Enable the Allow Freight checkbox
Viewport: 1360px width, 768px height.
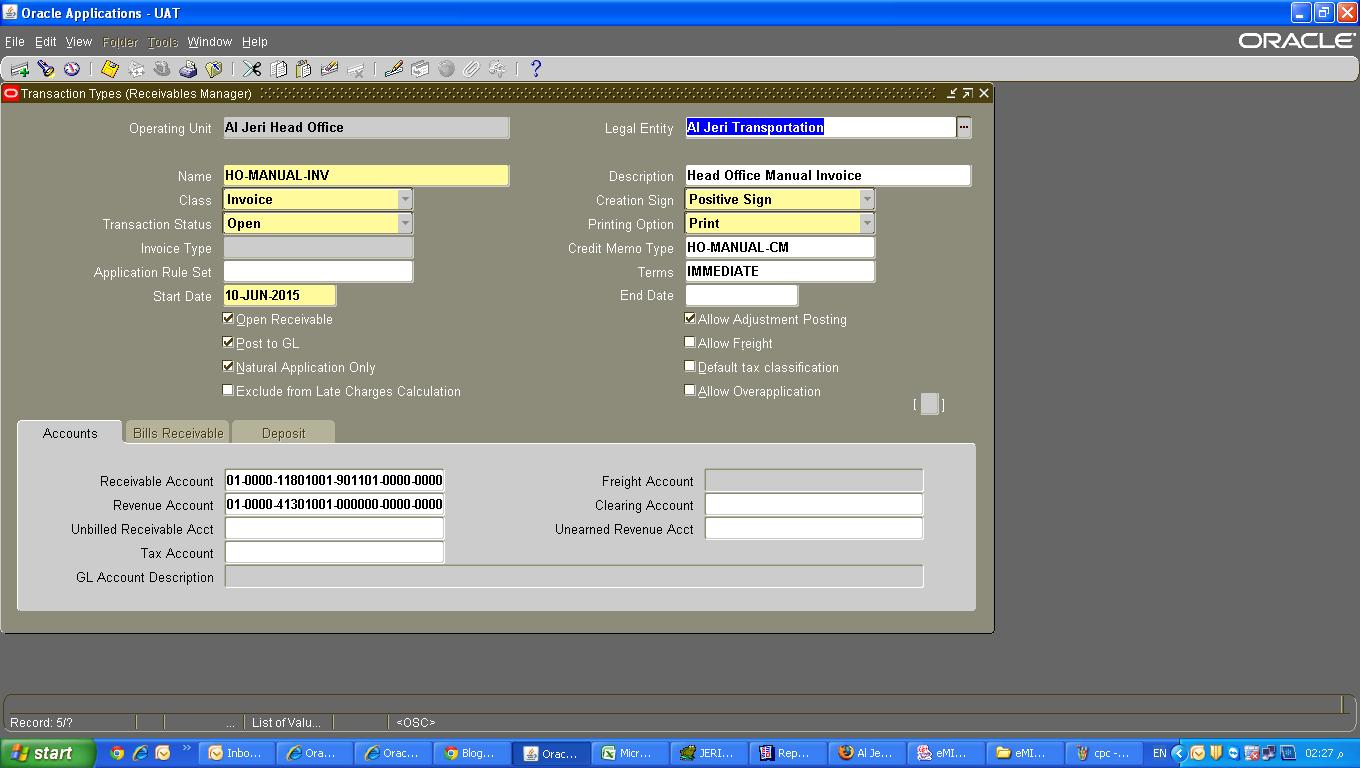pos(690,342)
